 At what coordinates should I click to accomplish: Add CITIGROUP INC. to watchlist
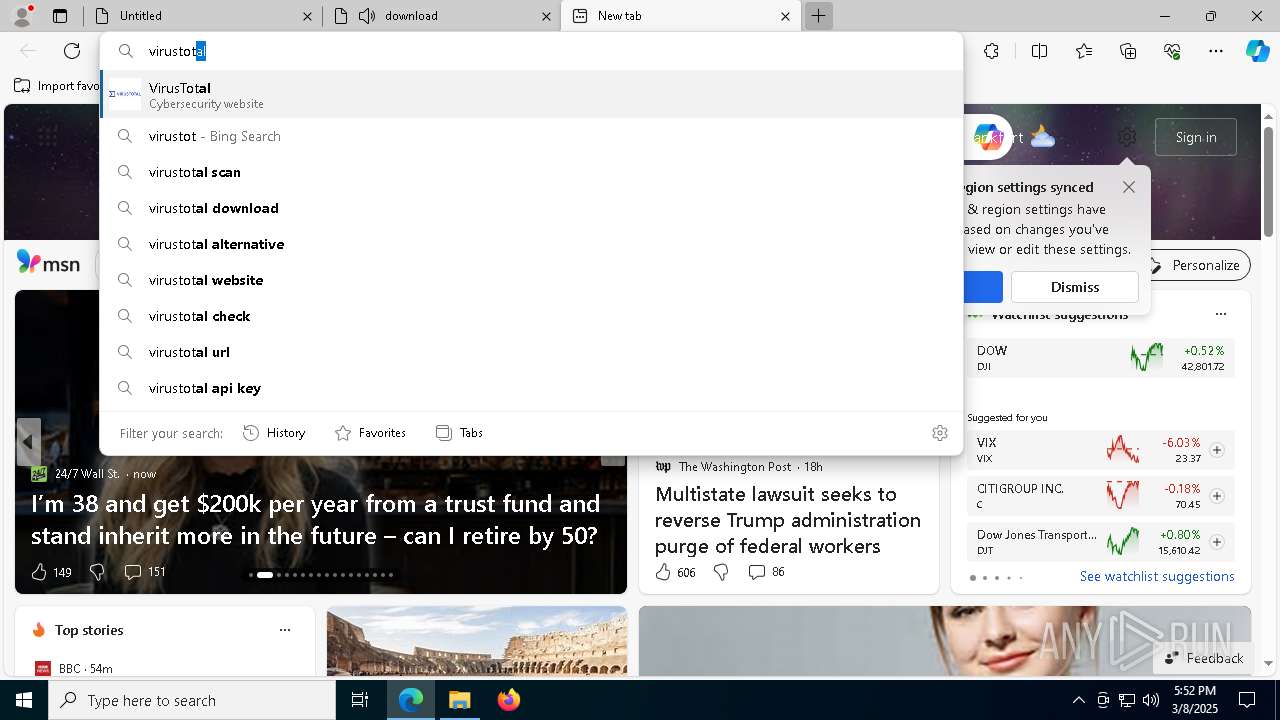click(1216, 496)
